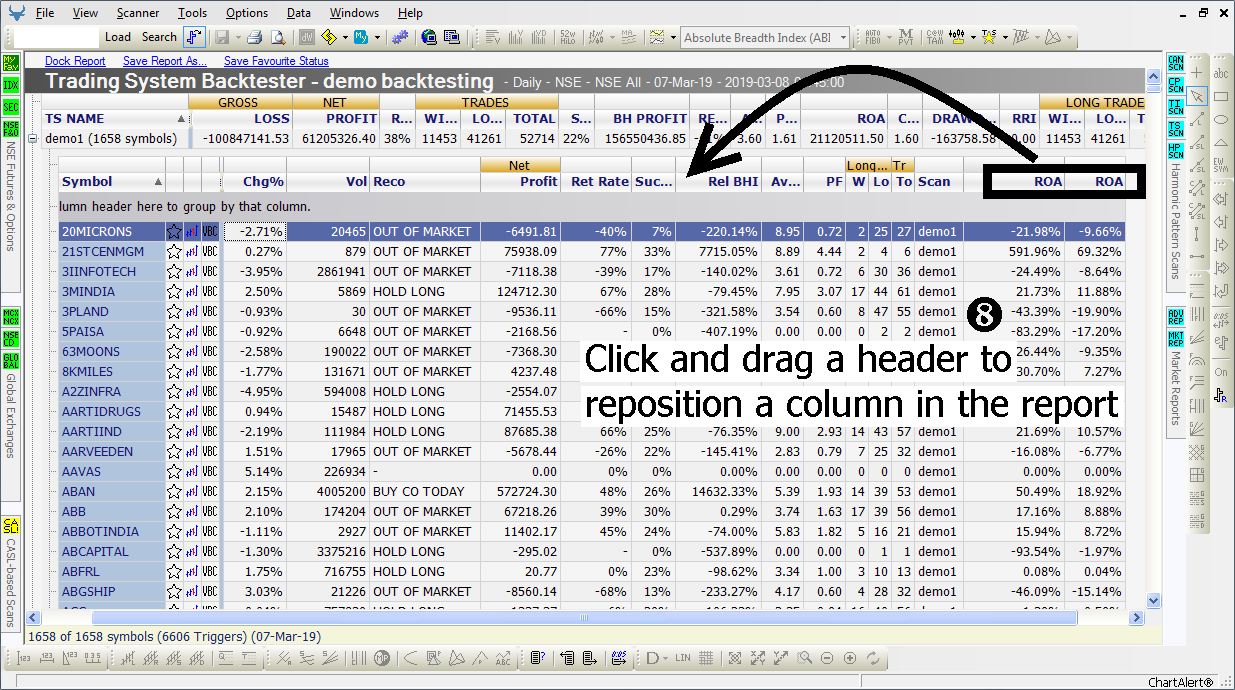Viewport: 1235px width, 690px height.
Task: Click the TS SCN scan icon
Action: tap(1175, 128)
